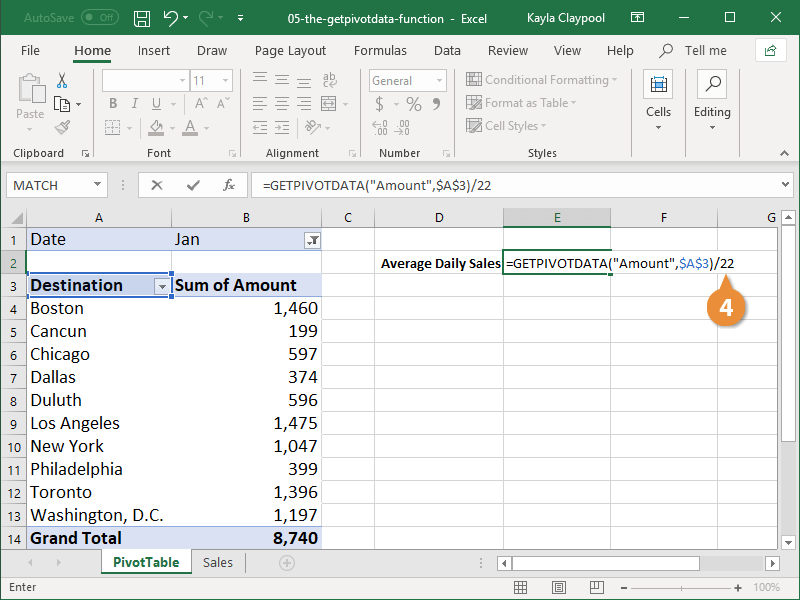The image size is (800, 600).
Task: Open the Clipboard dialog launcher
Action: [85, 154]
